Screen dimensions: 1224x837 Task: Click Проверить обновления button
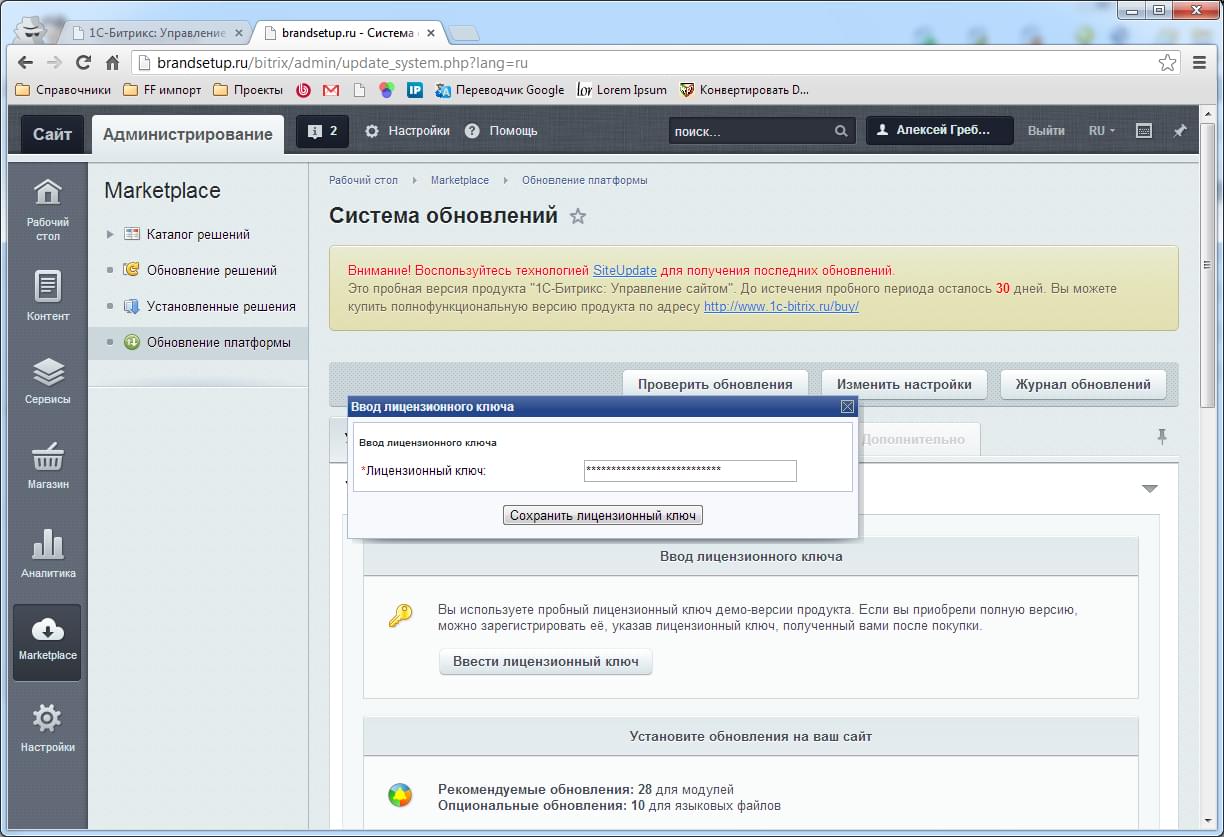(715, 384)
